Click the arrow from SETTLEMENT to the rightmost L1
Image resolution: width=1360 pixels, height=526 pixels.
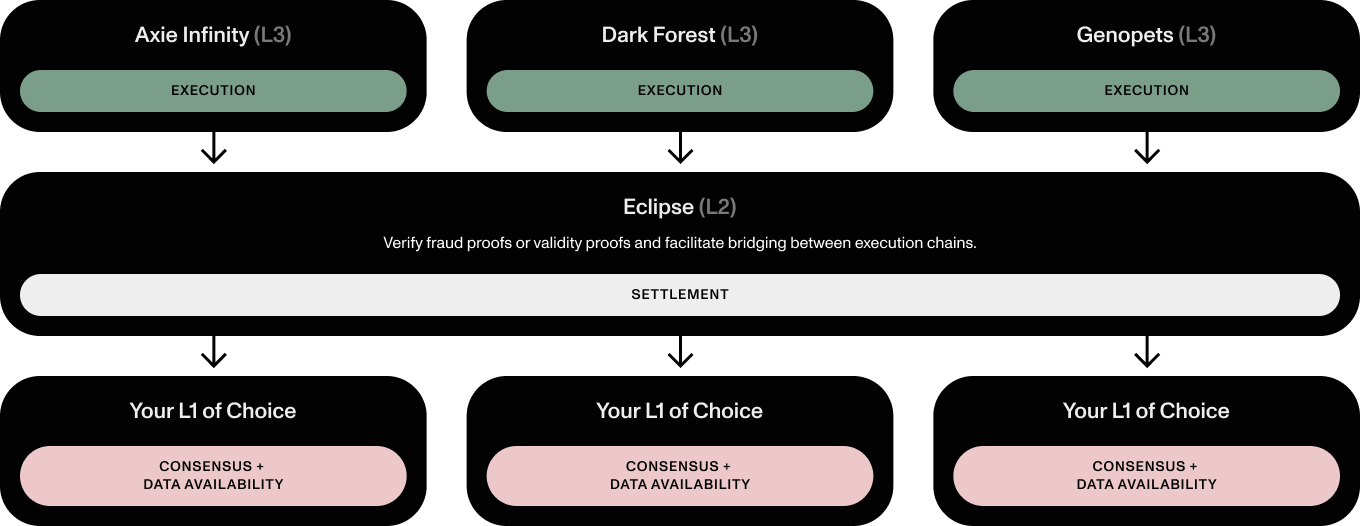tap(1146, 352)
